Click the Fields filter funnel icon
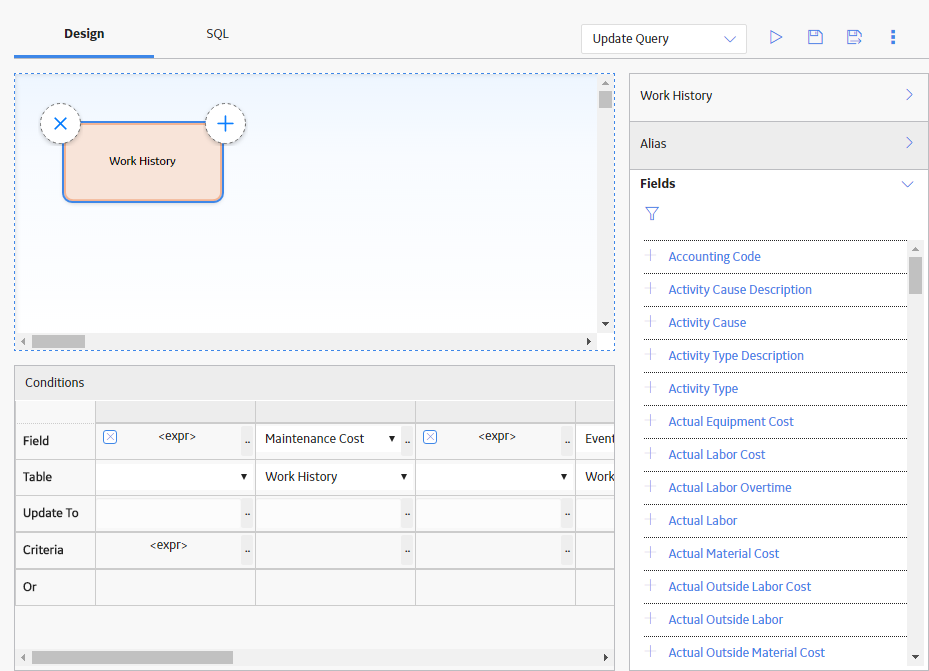Screen dimensions: 929x671 pyautogui.click(x=652, y=213)
